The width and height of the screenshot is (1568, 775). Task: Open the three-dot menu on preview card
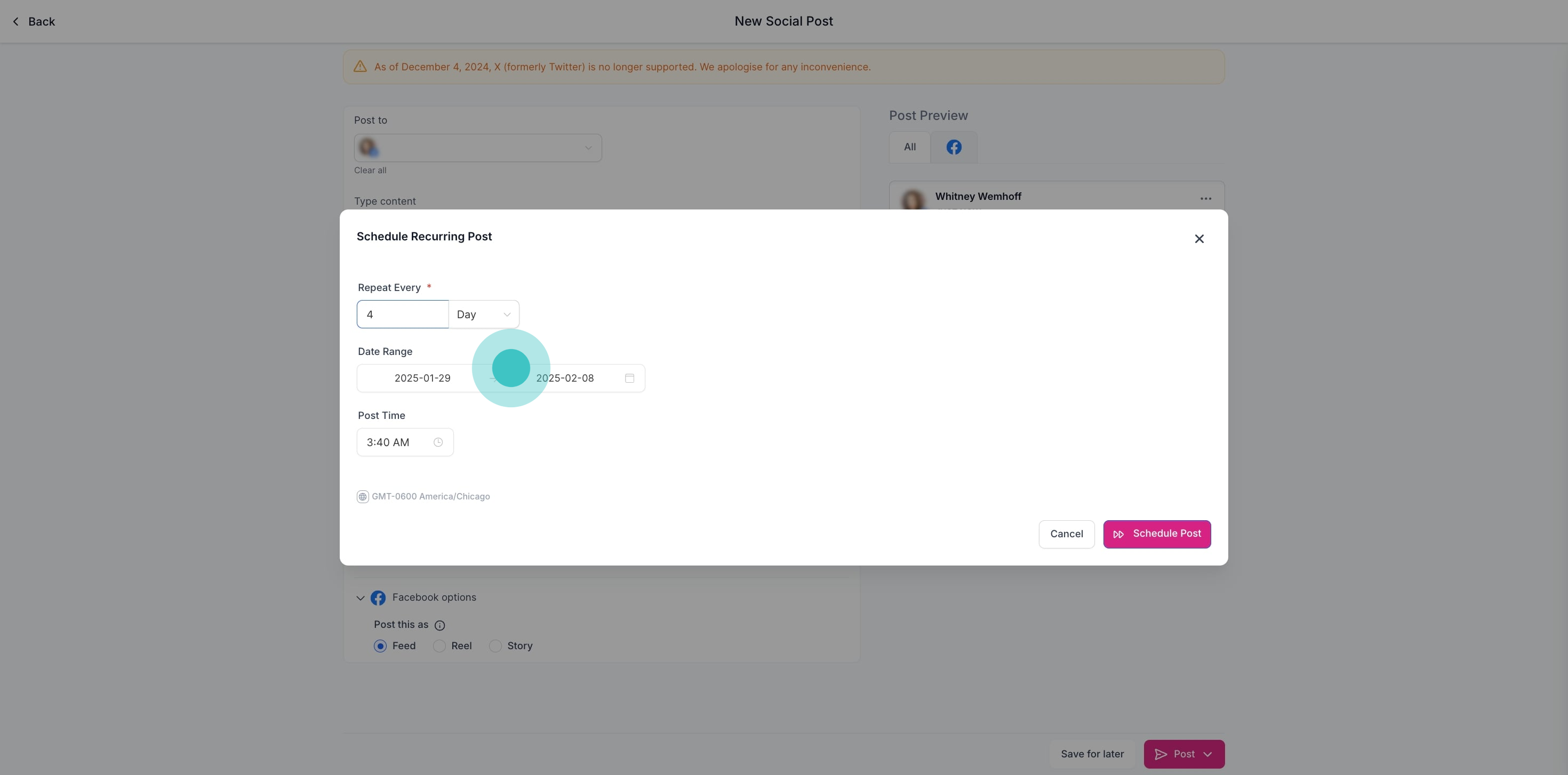pos(1205,199)
